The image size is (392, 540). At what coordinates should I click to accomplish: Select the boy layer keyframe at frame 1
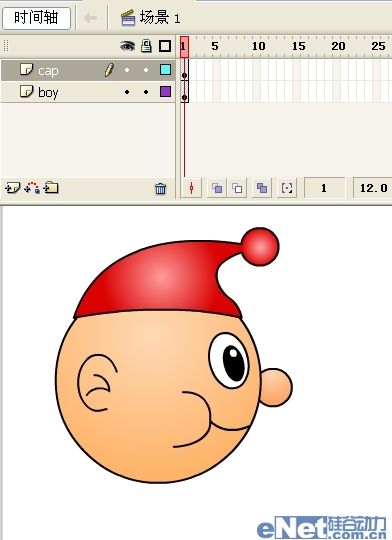(185, 92)
